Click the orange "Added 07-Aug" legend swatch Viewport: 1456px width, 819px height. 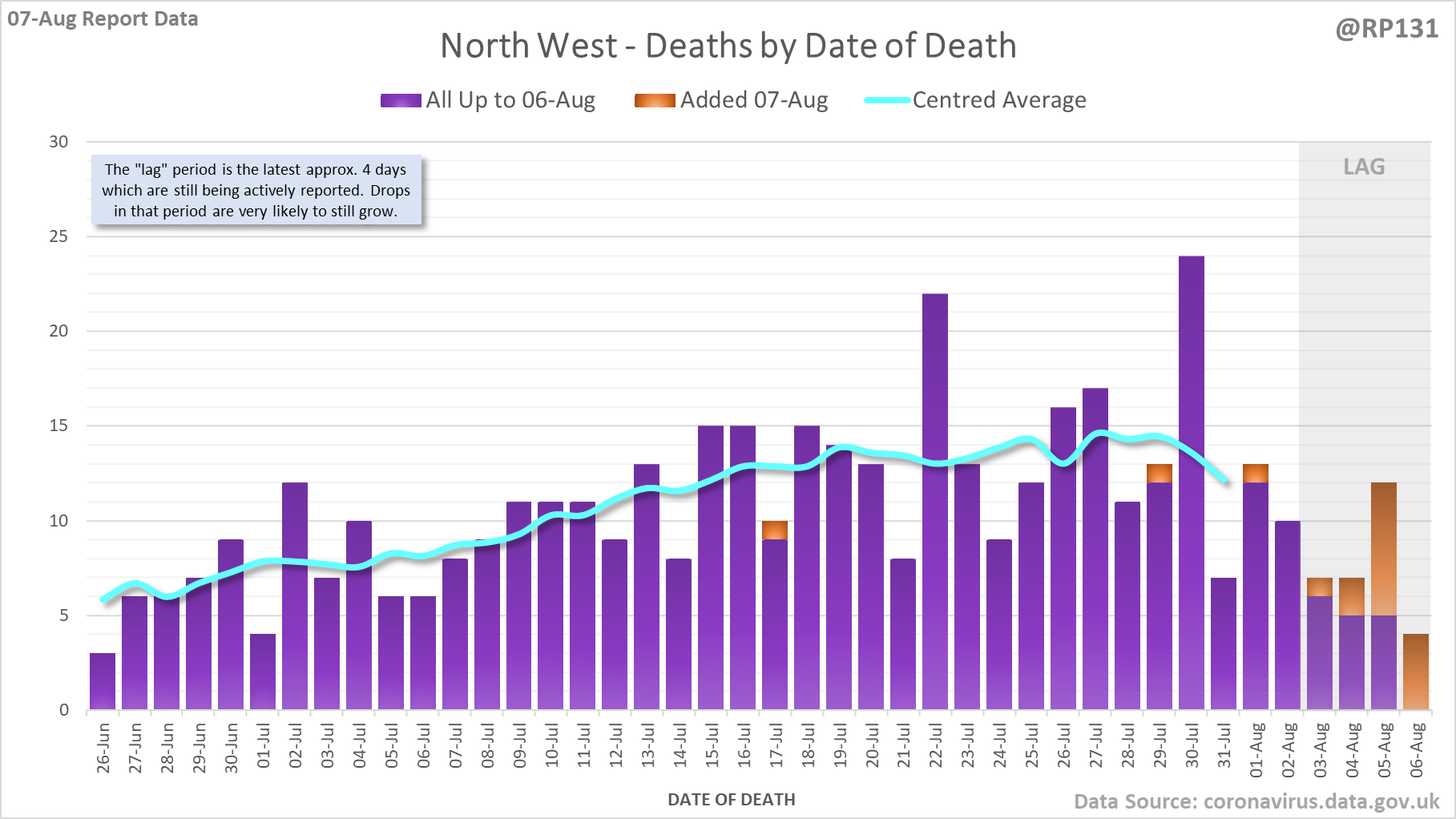click(x=655, y=100)
